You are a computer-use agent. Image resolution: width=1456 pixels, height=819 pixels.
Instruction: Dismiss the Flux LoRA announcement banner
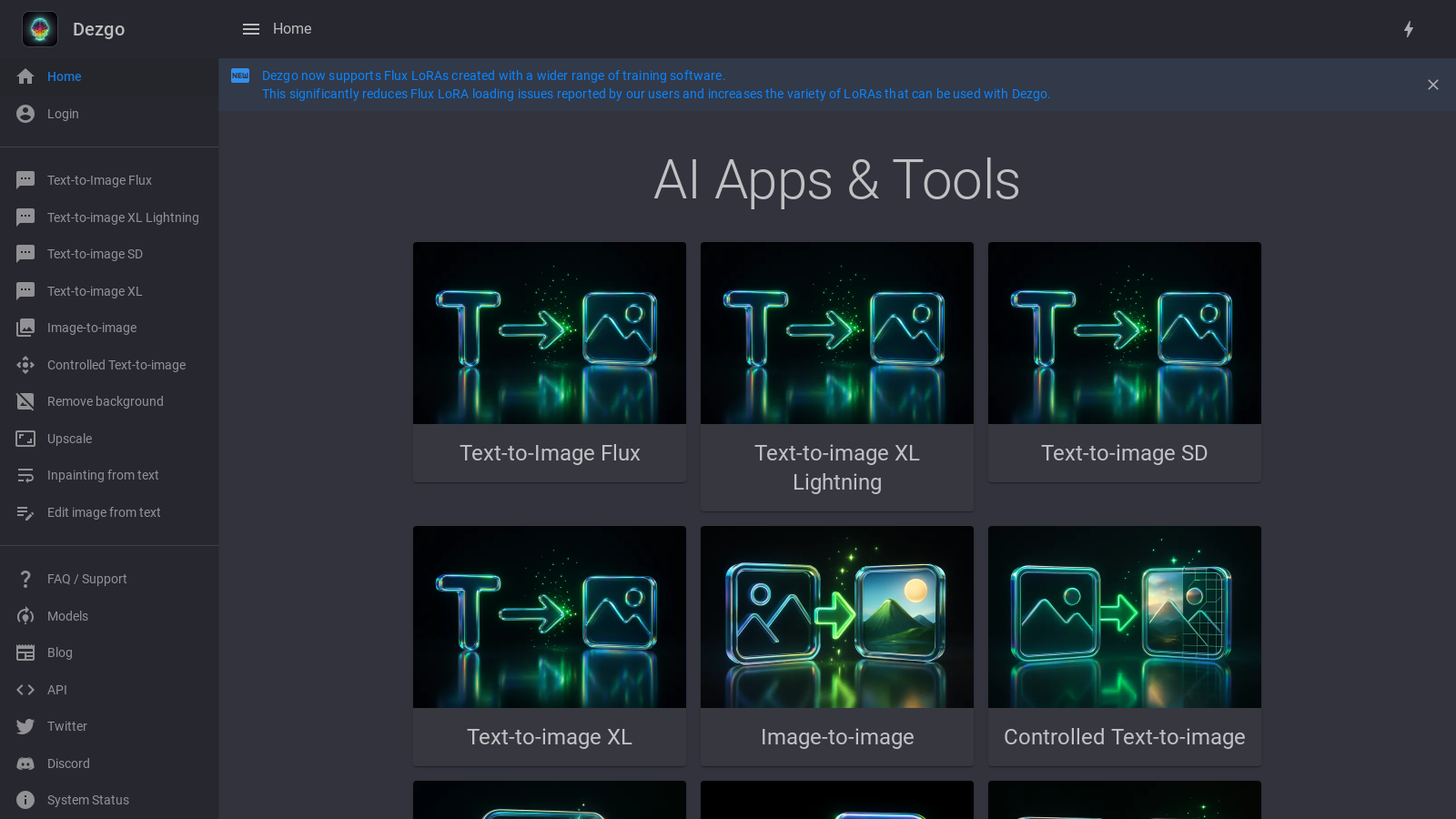[x=1433, y=85]
